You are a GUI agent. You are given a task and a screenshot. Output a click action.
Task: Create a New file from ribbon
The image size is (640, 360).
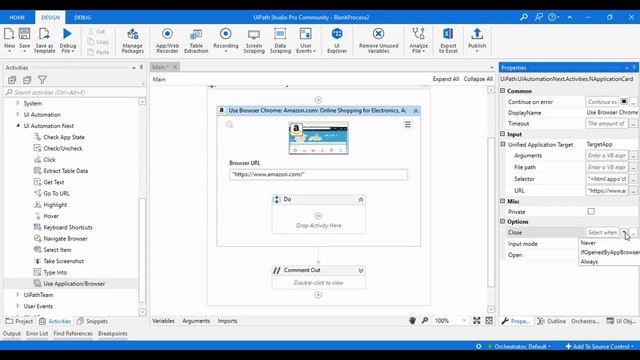click(9, 40)
